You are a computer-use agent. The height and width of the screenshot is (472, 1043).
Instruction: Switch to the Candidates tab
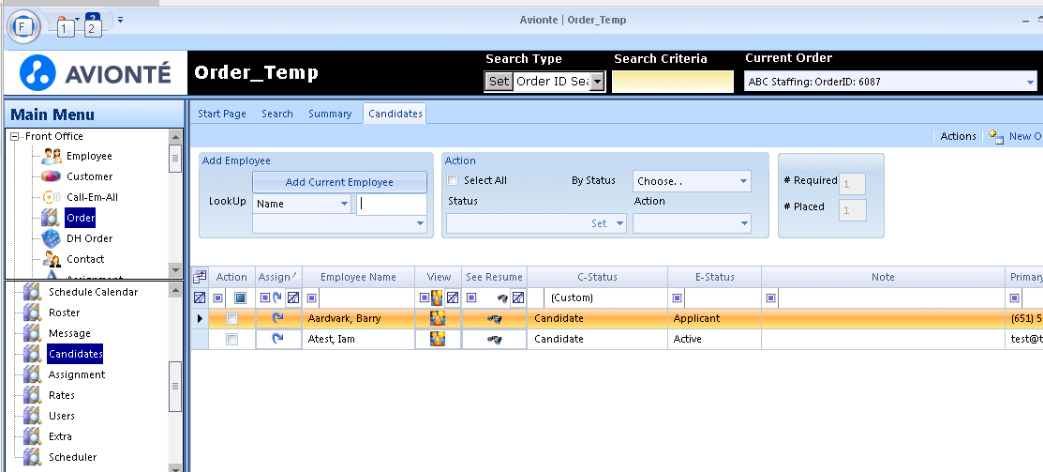395,114
